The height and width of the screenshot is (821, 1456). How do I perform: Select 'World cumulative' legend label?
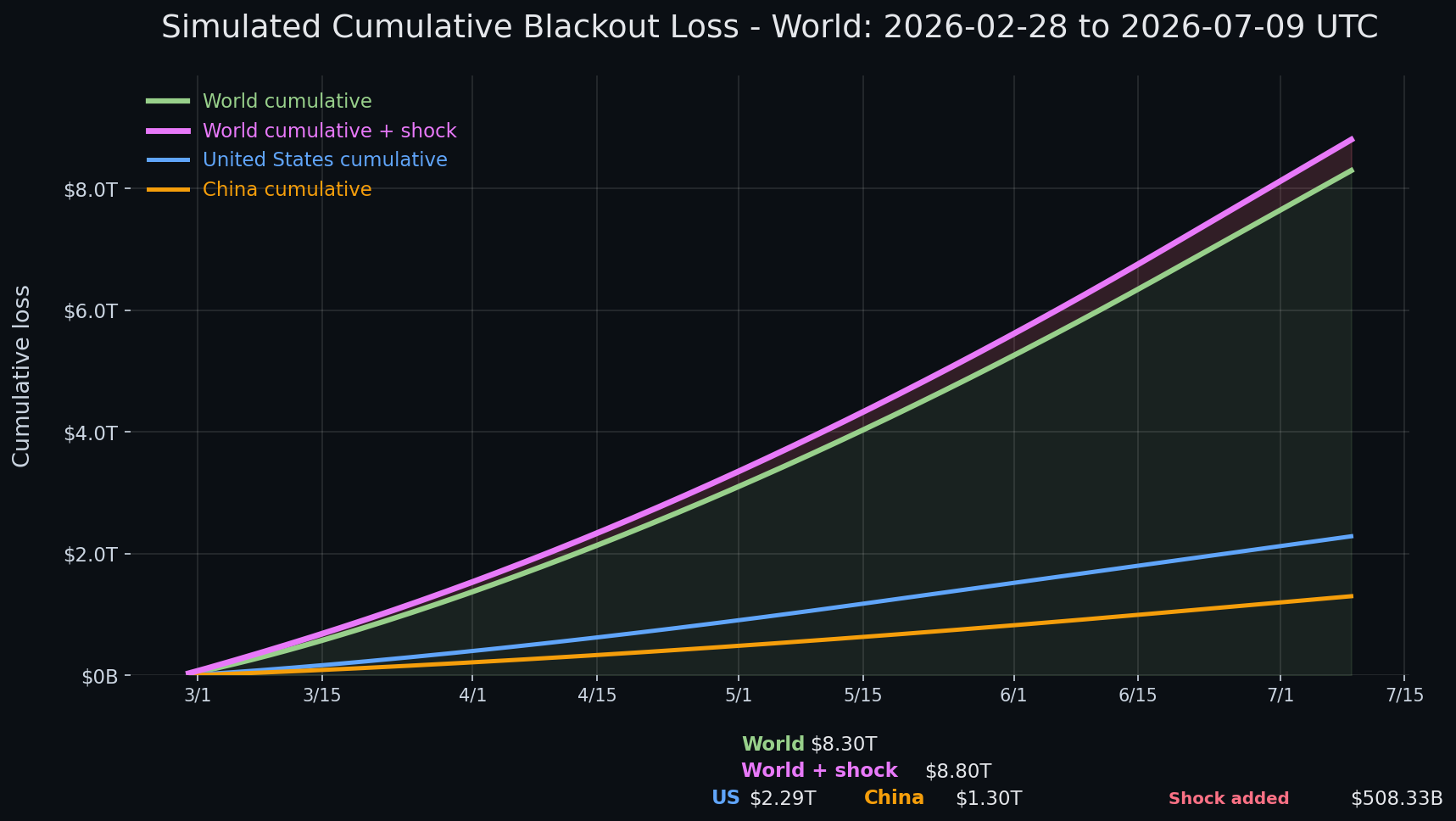point(287,101)
